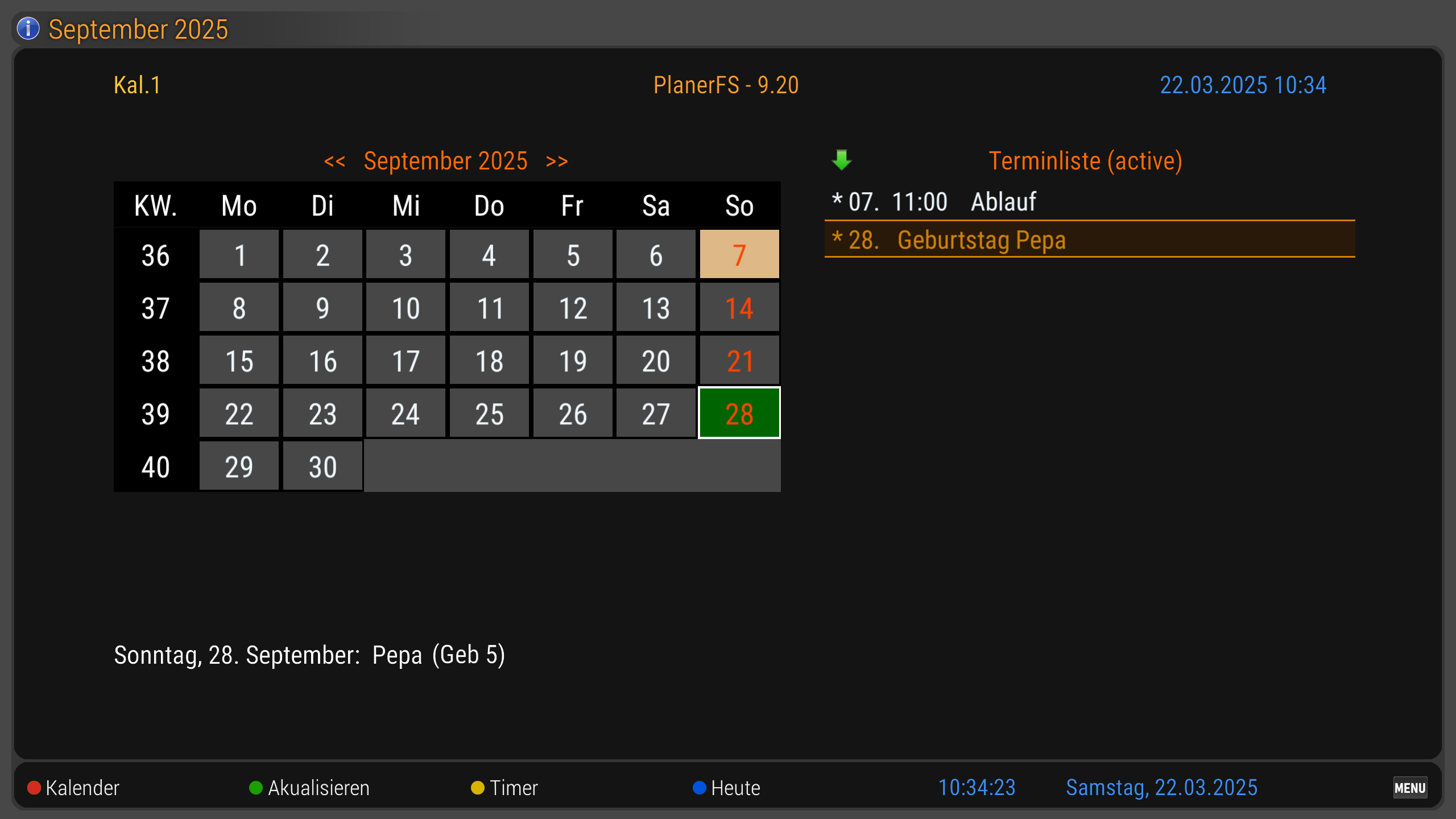Select Sunday 14 in the calendar
Image resolution: width=1456 pixels, height=819 pixels.
click(x=739, y=308)
